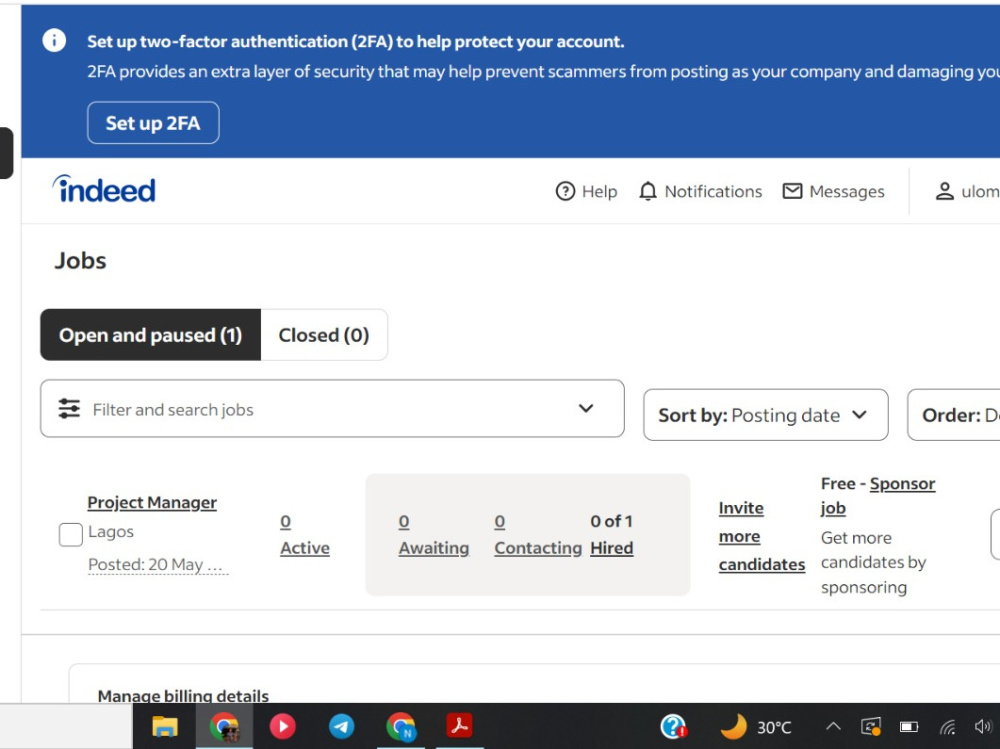This screenshot has width=1000, height=749.
Task: Open the user account profile icon
Action: click(945, 191)
